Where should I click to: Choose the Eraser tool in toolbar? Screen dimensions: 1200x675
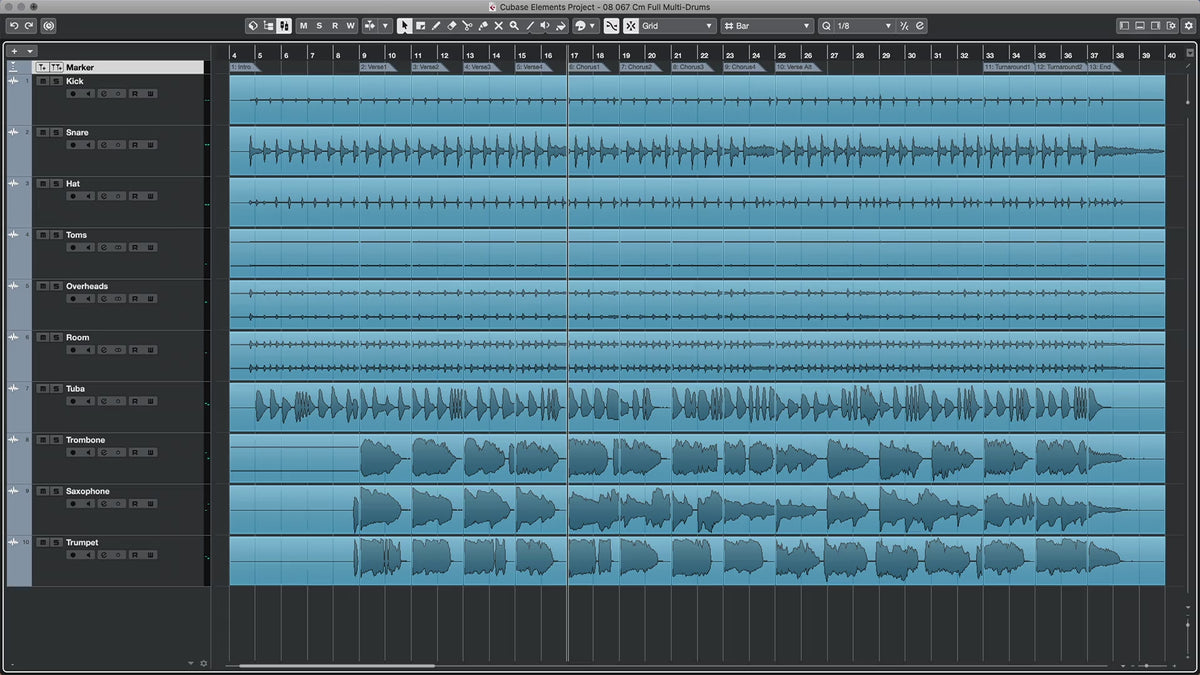[x=451, y=26]
